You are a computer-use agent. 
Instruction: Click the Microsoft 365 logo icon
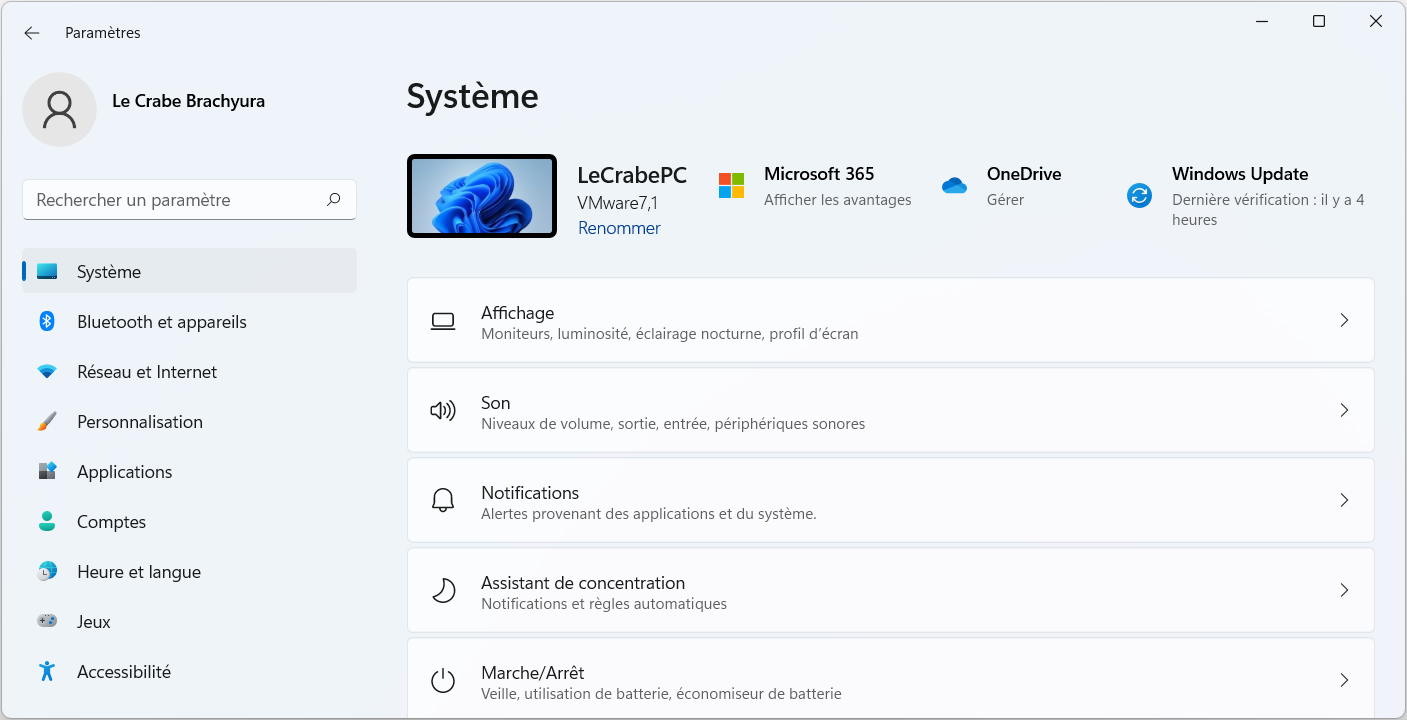(731, 185)
